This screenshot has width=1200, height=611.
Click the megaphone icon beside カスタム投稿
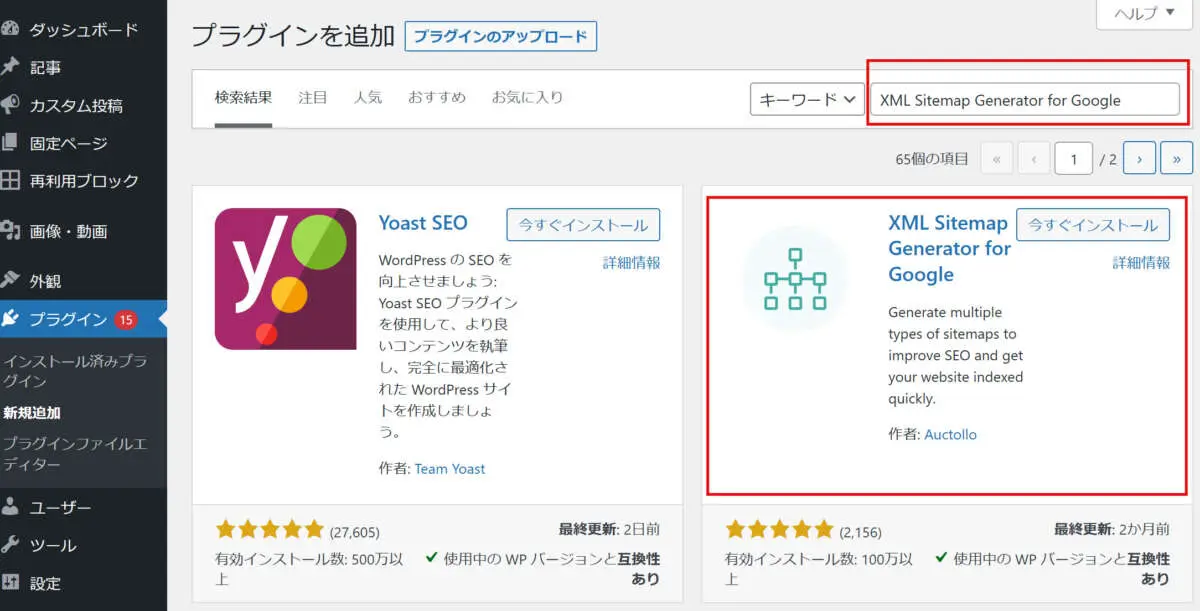[10, 105]
